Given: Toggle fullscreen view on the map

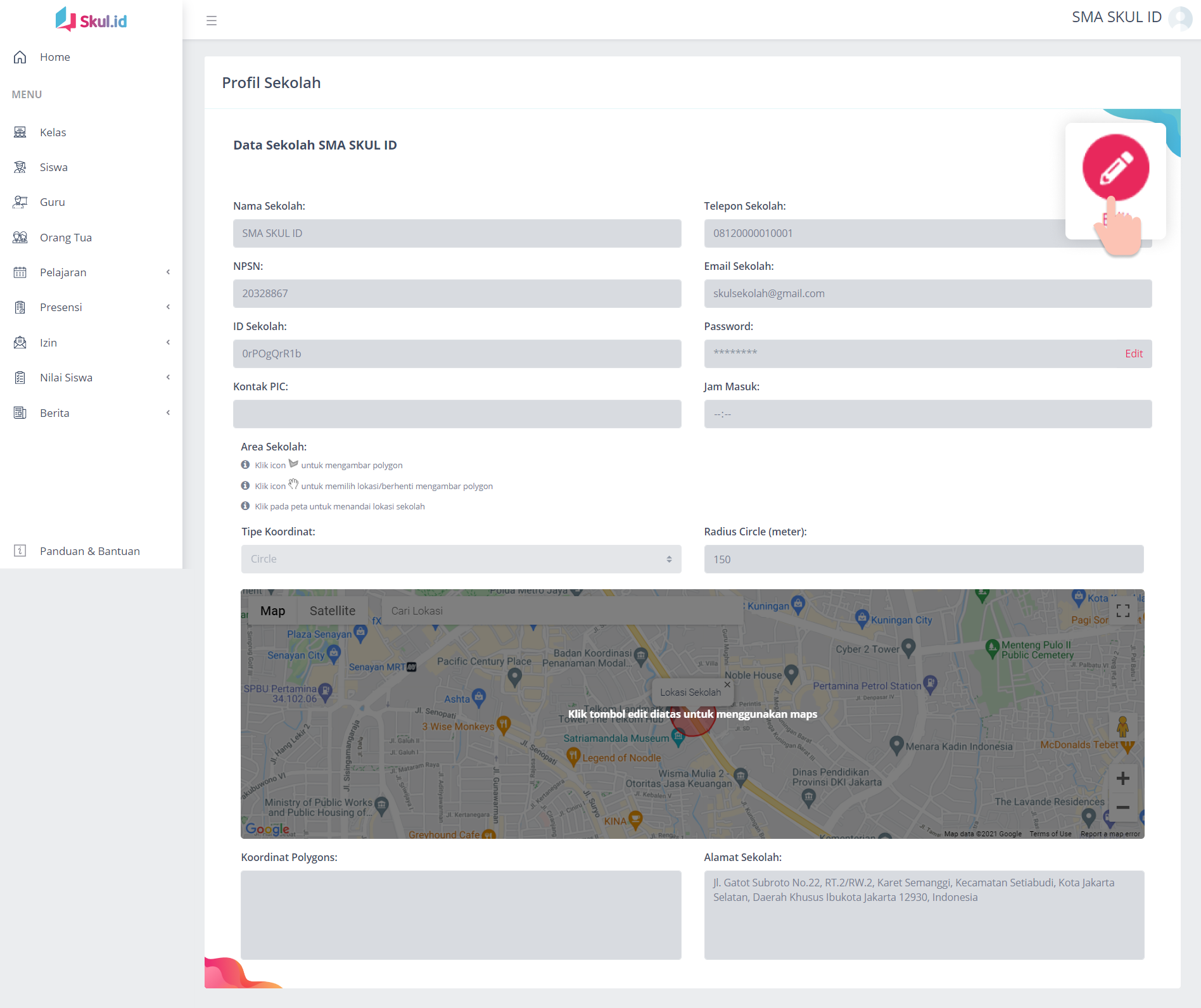Looking at the screenshot, I should tap(1122, 611).
